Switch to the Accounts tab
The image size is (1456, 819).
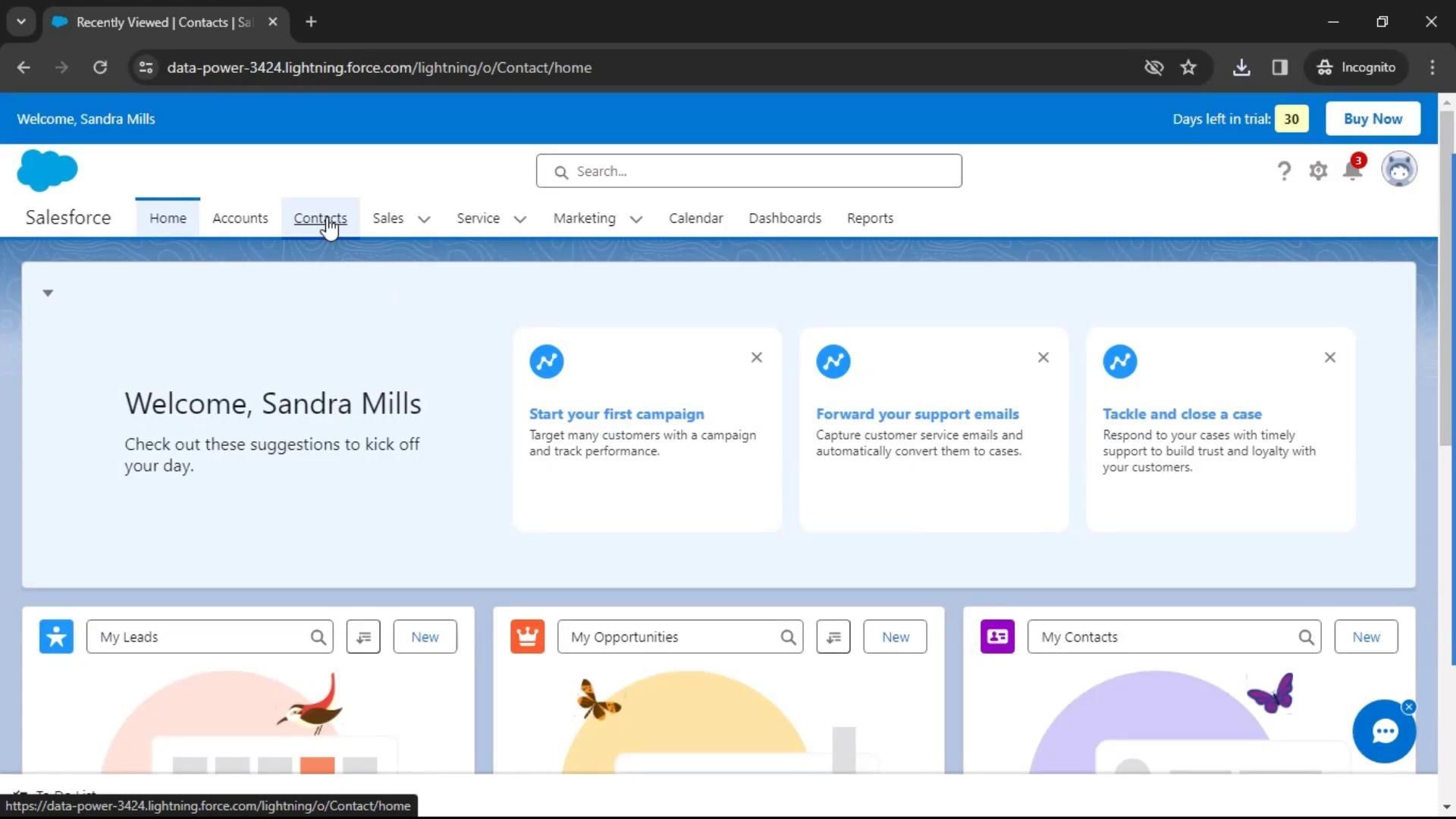pos(240,218)
